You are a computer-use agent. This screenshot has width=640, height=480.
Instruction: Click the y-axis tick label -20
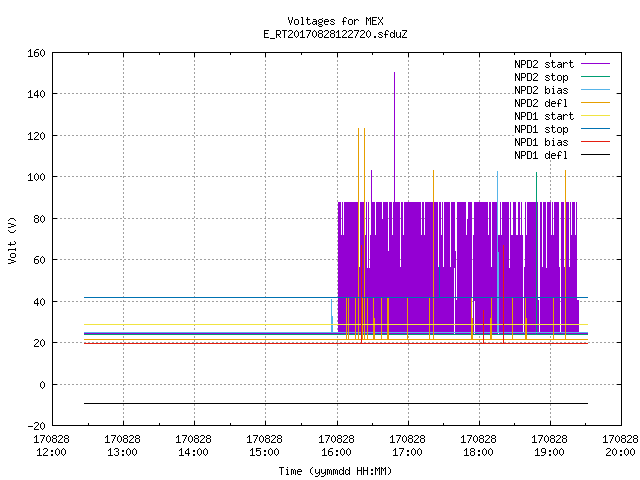pos(36,426)
